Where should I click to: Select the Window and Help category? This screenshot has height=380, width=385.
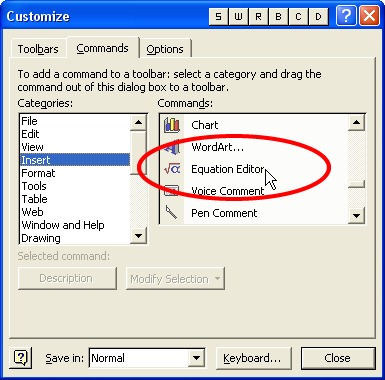coord(75,225)
